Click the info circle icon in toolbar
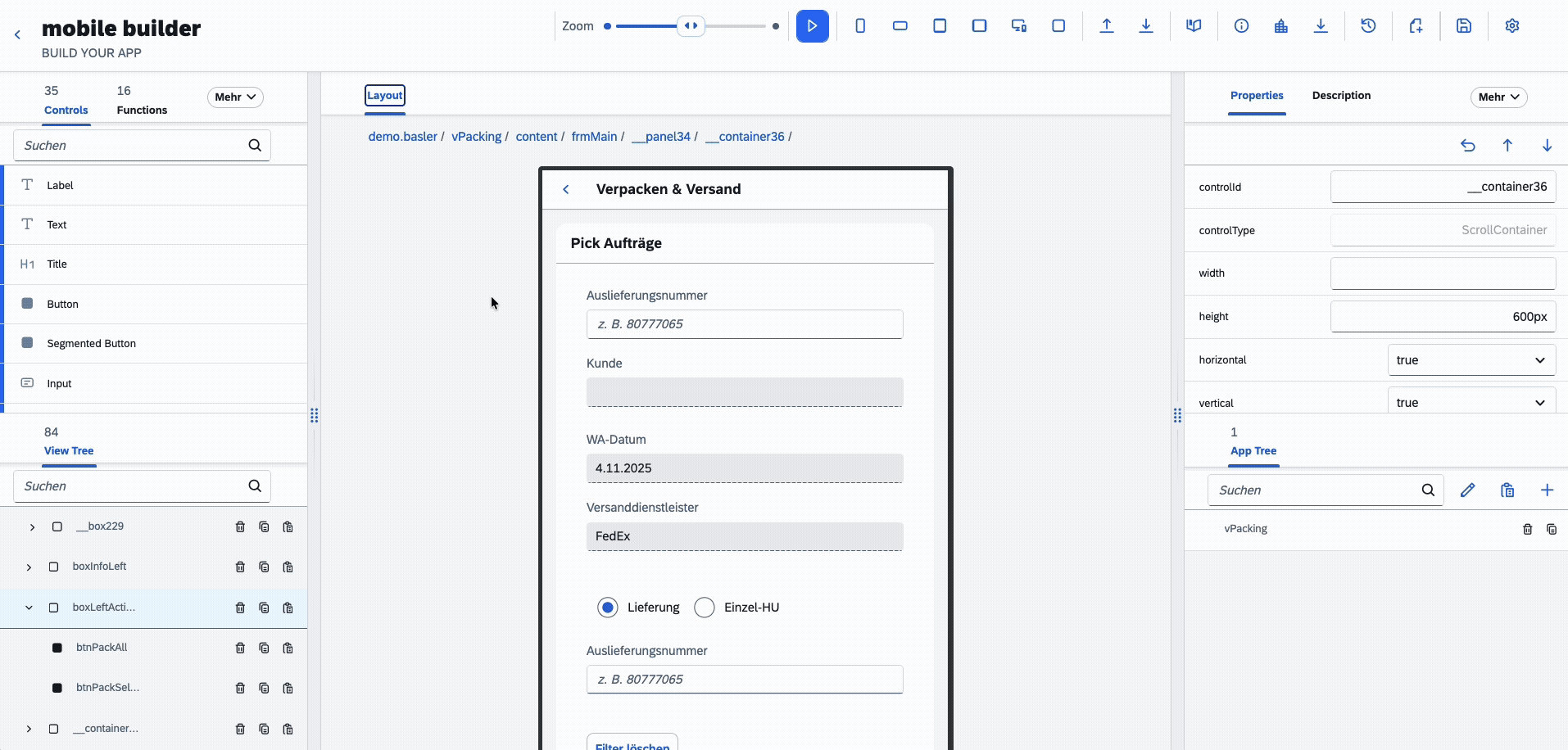1568x750 pixels. pyautogui.click(x=1241, y=26)
